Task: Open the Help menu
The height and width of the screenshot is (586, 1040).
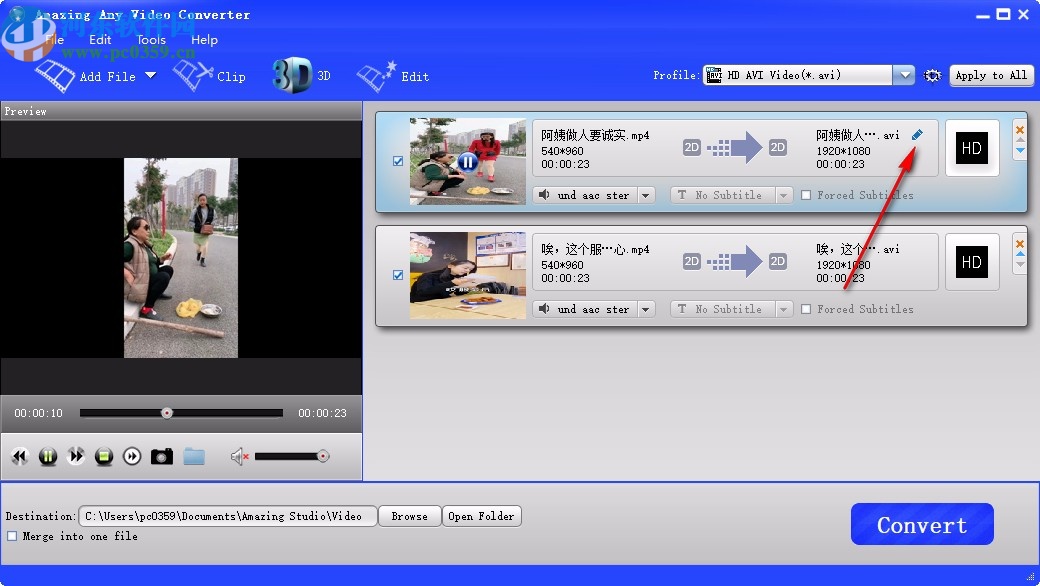Action: pyautogui.click(x=204, y=40)
